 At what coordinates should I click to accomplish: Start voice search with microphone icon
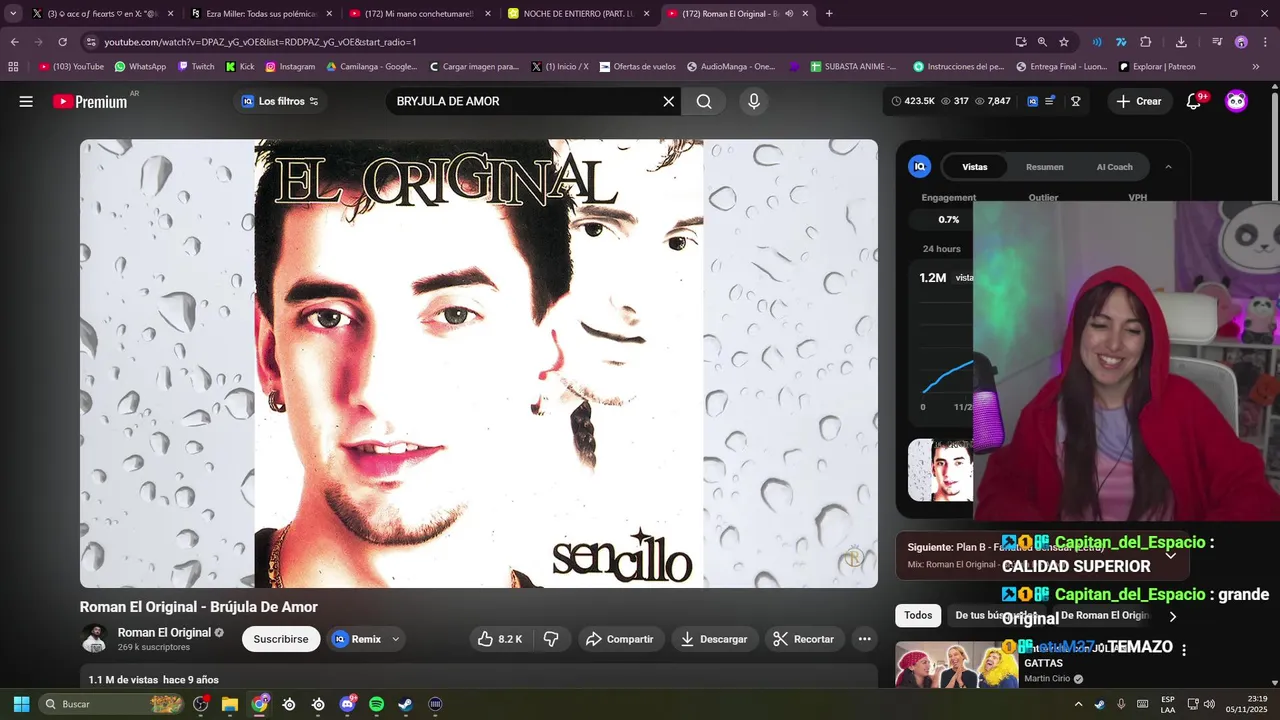click(754, 101)
